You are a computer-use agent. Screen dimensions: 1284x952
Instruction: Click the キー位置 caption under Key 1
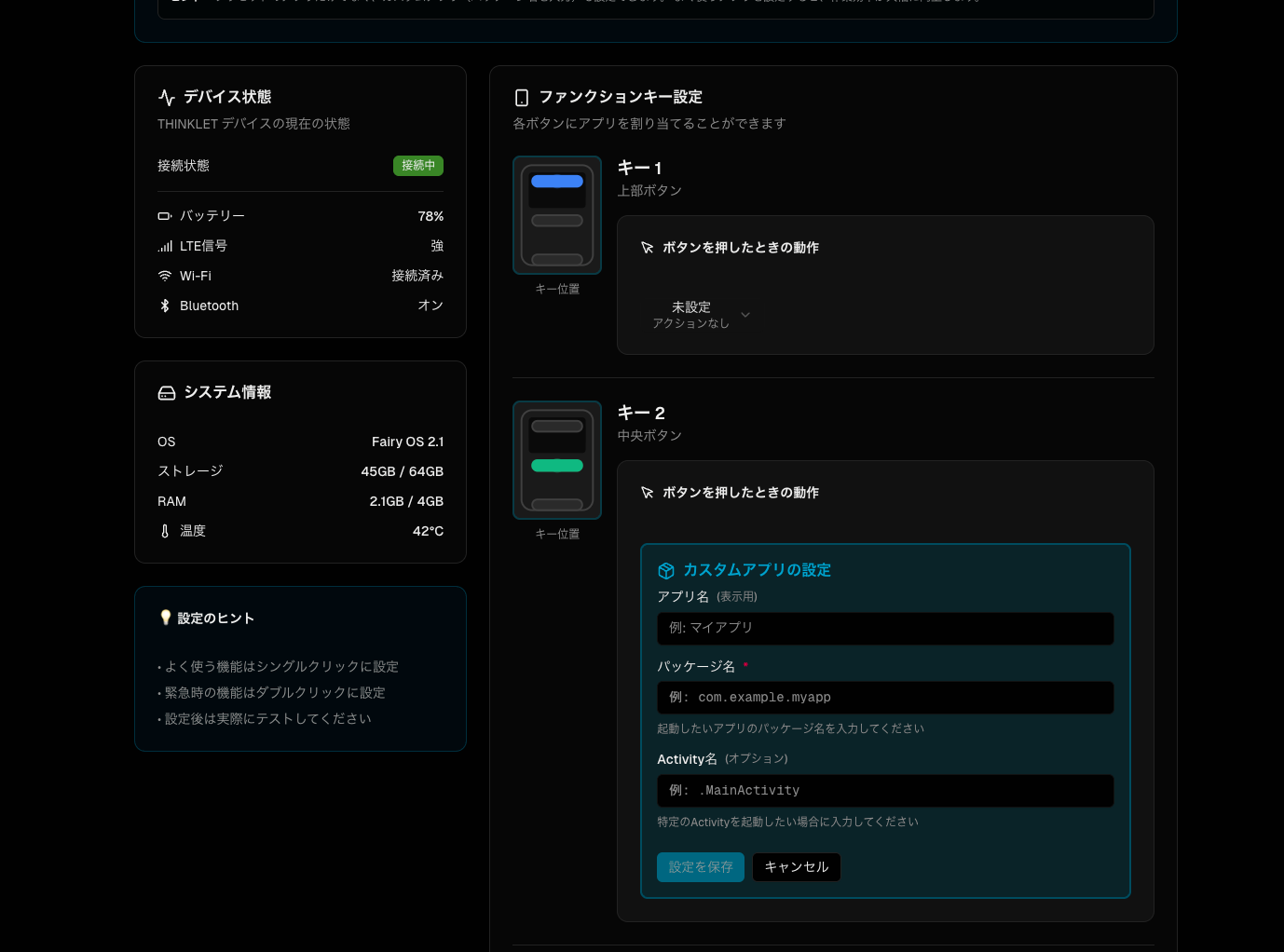tap(557, 290)
